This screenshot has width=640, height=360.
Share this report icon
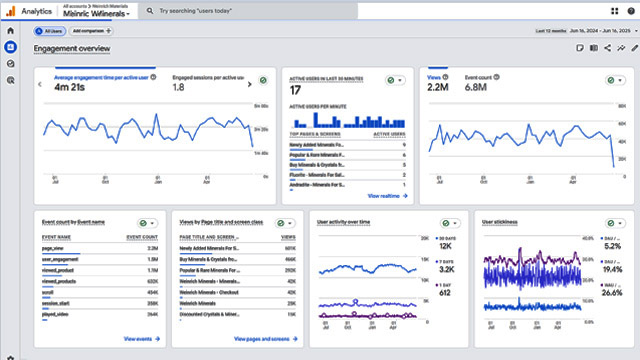(608, 48)
